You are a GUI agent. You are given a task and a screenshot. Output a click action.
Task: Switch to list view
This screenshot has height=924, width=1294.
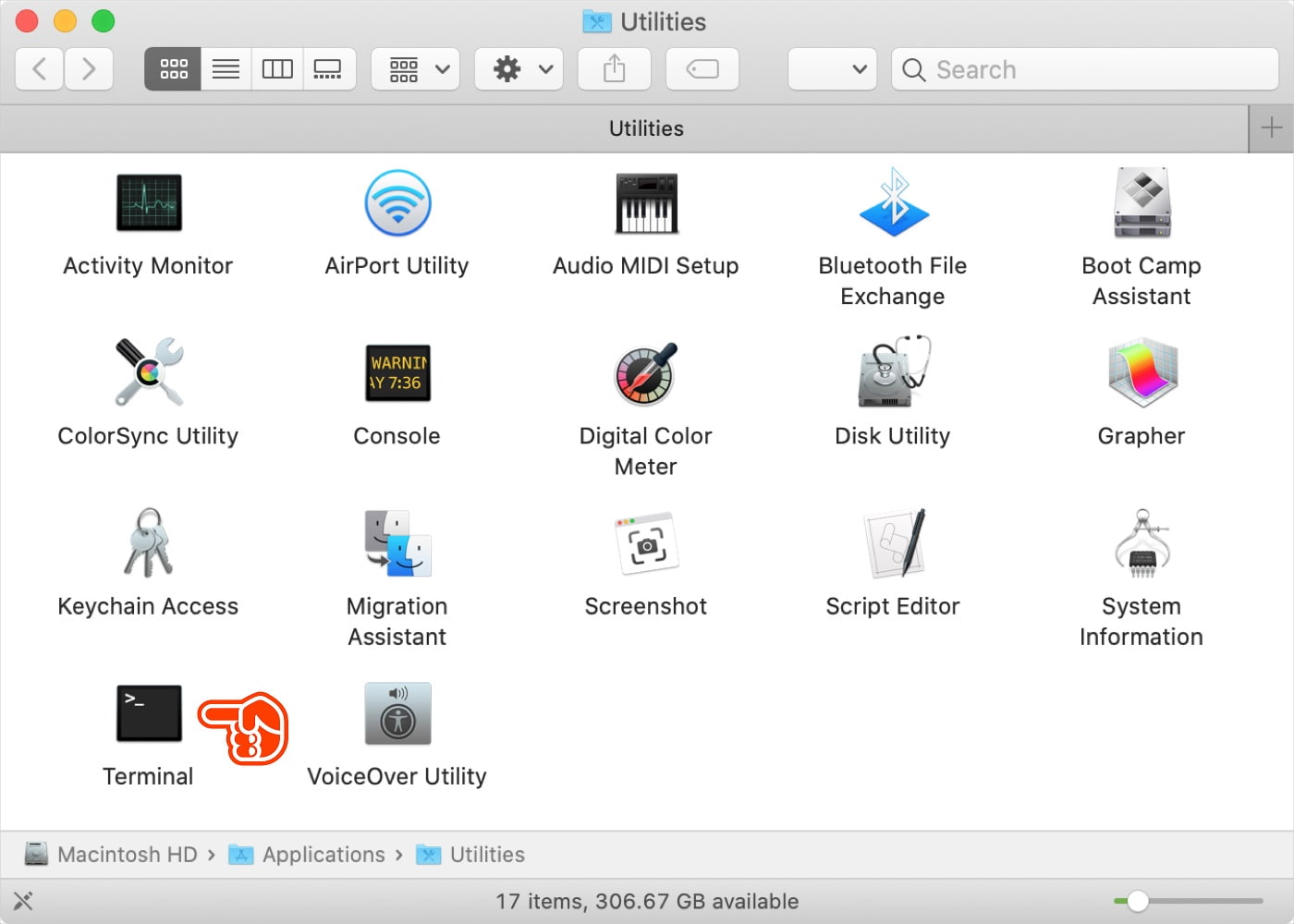pos(226,69)
